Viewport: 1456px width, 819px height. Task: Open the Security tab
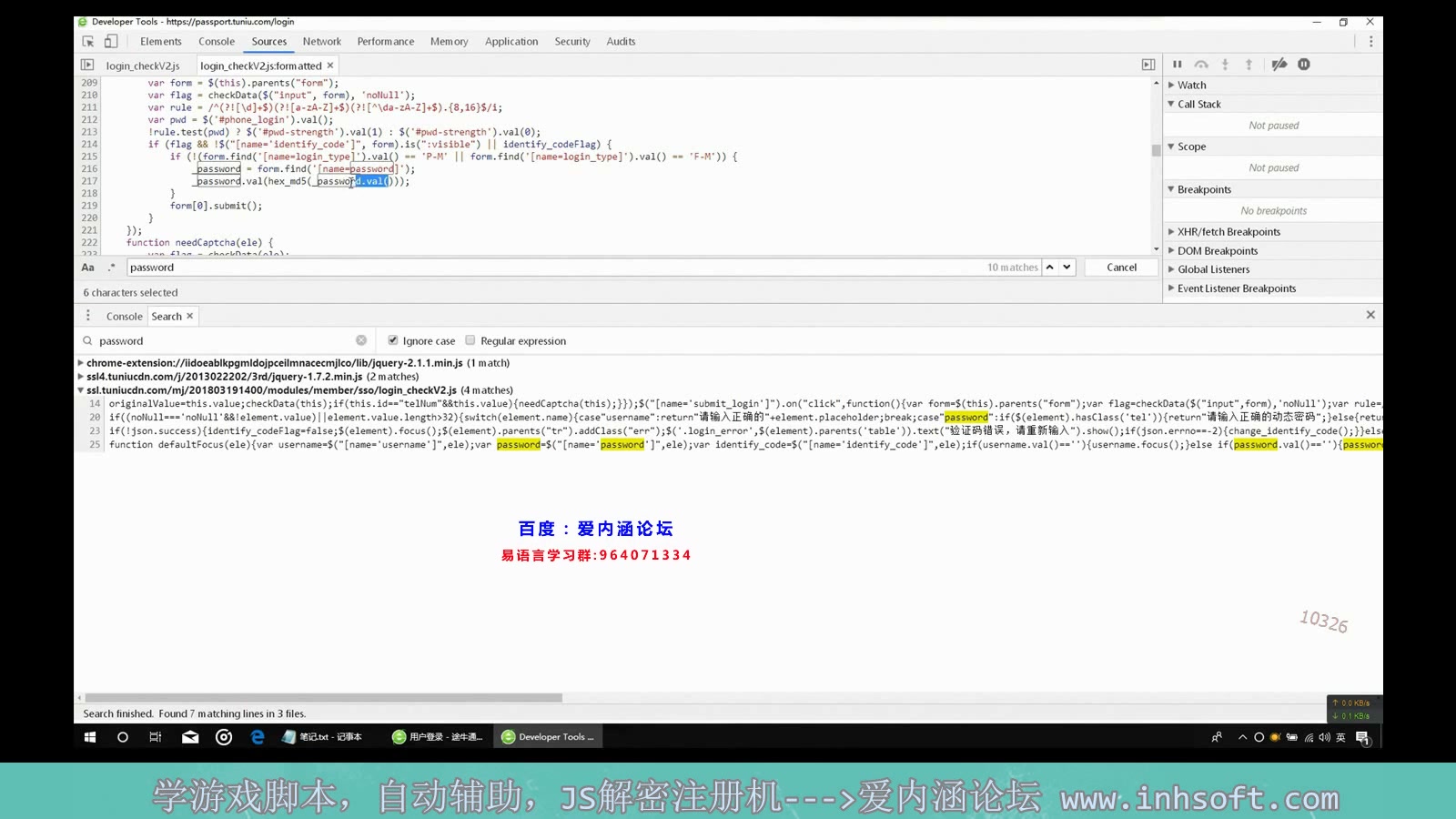point(572,42)
